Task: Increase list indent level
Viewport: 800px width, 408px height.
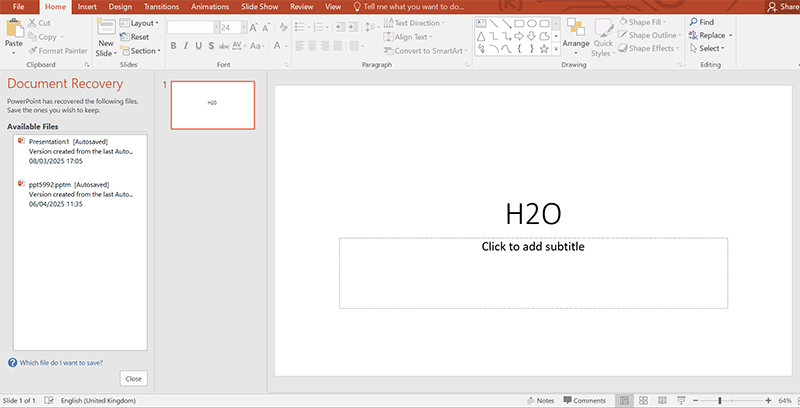Action: click(x=353, y=27)
